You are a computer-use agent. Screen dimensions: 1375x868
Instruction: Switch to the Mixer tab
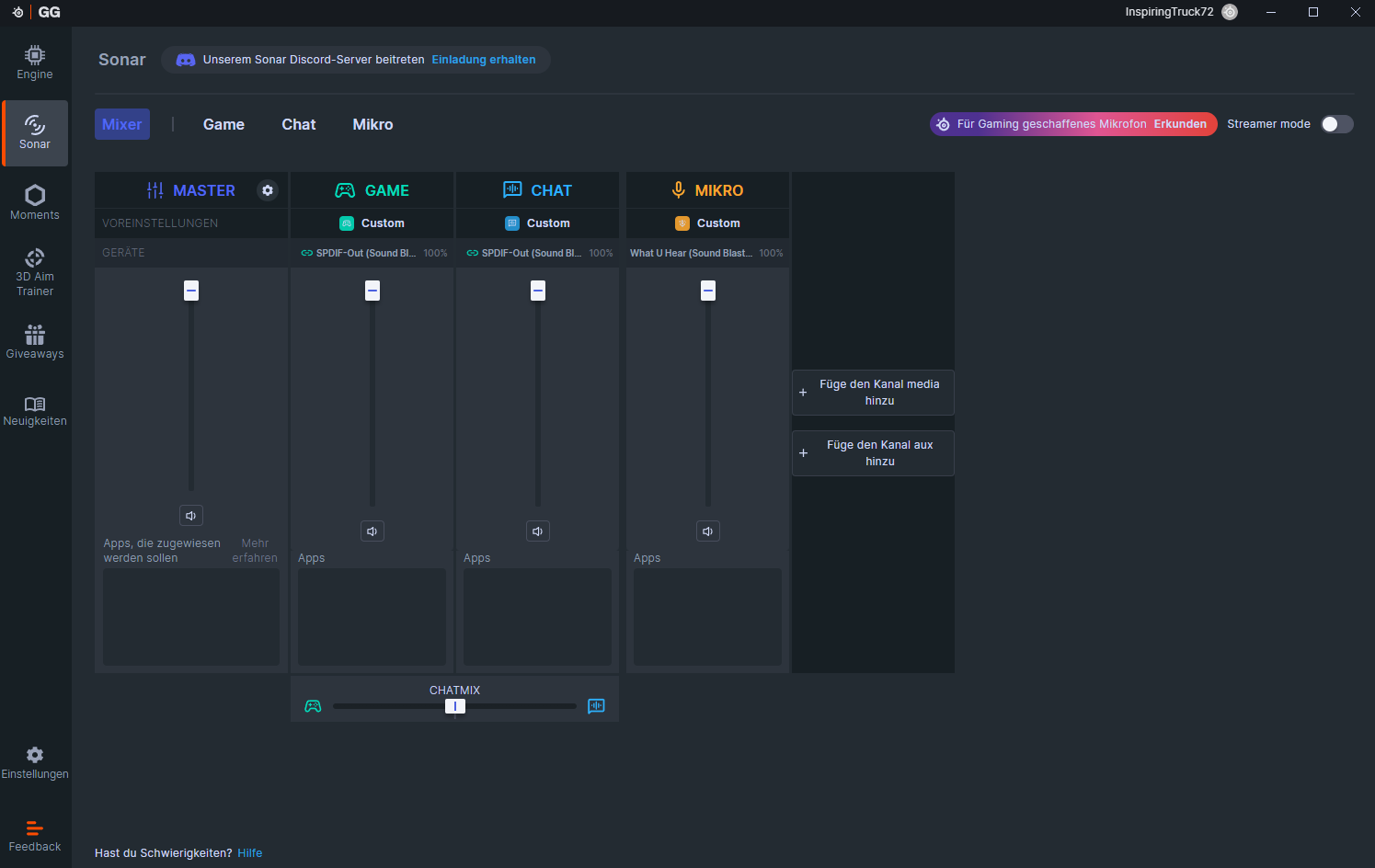click(122, 124)
